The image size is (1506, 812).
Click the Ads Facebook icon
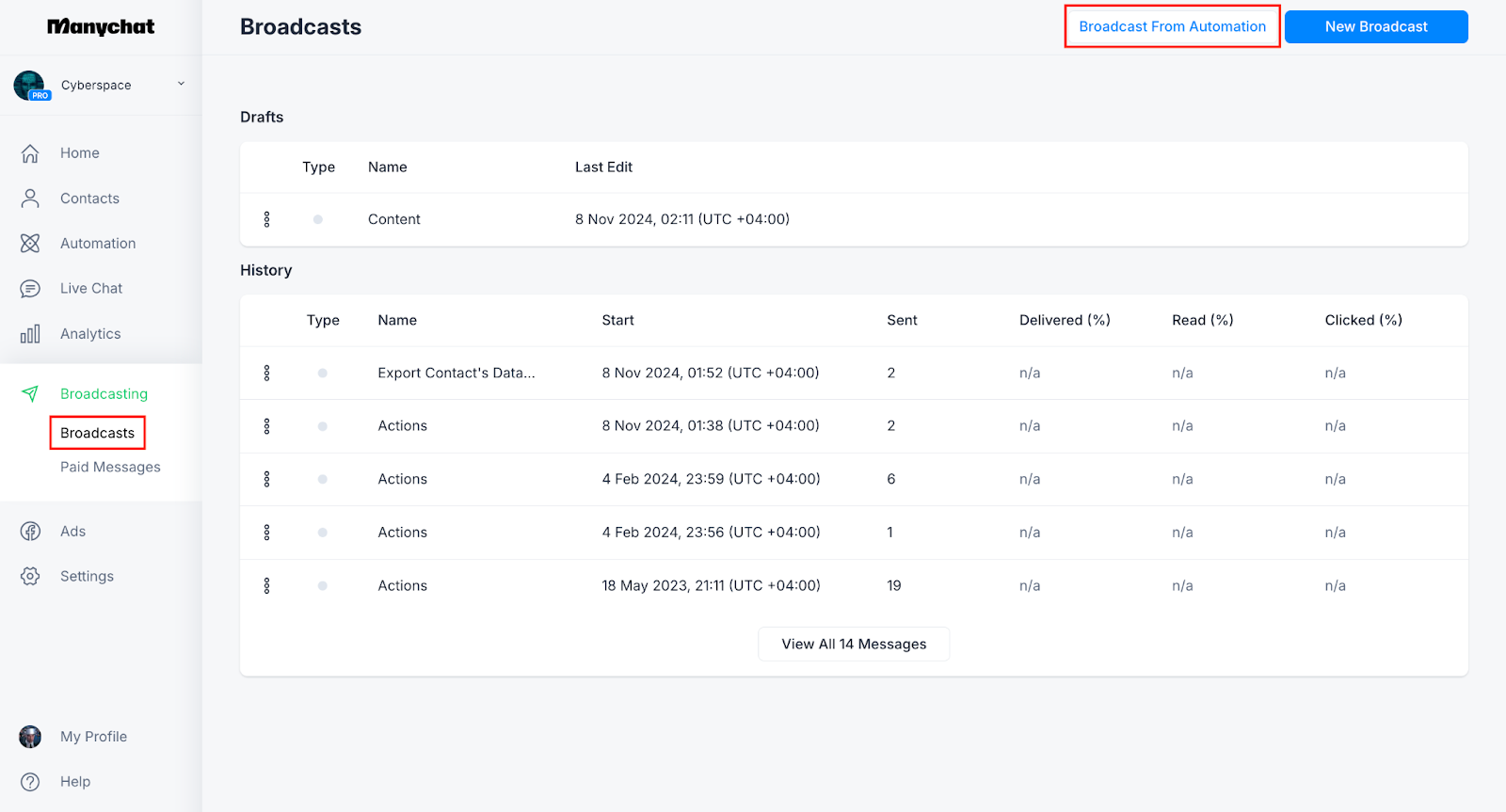30,532
